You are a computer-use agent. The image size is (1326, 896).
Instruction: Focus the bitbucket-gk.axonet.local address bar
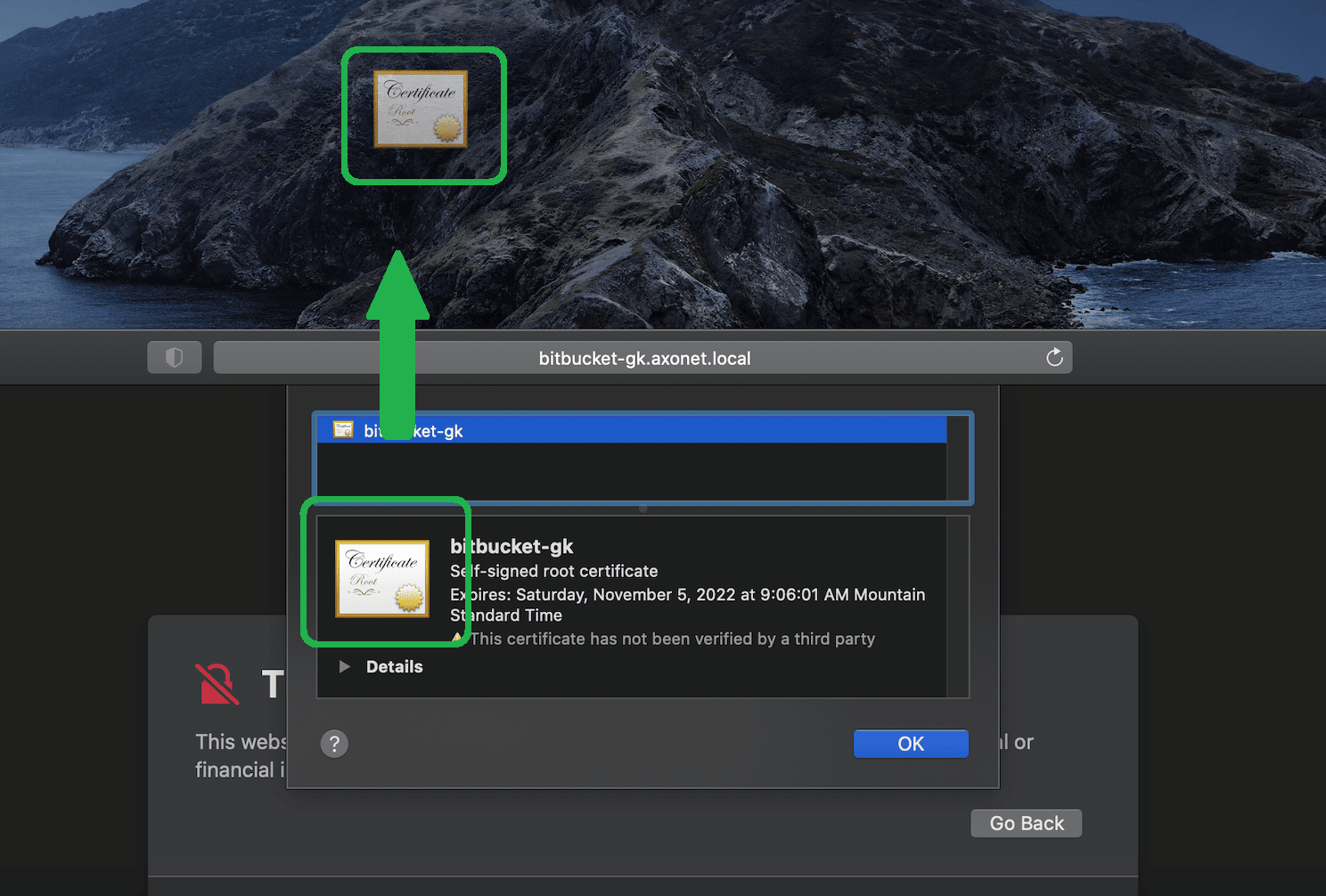(x=643, y=358)
